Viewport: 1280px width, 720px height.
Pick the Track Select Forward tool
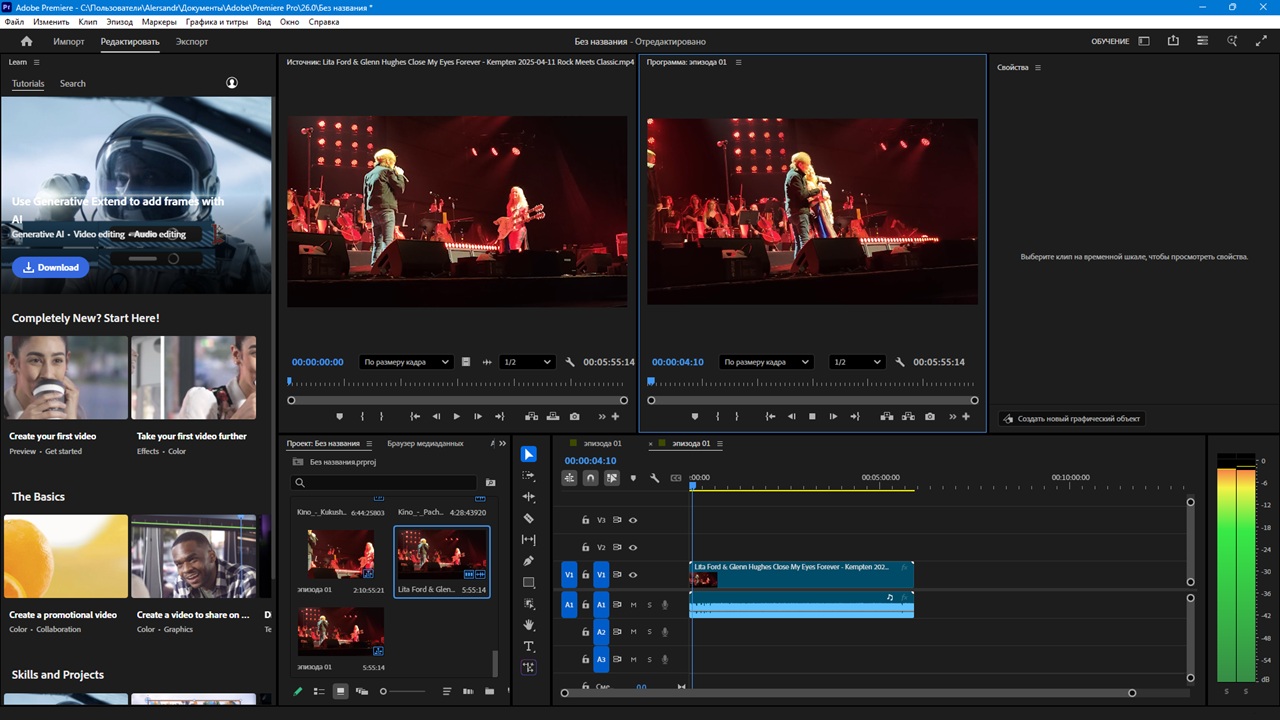click(x=529, y=476)
